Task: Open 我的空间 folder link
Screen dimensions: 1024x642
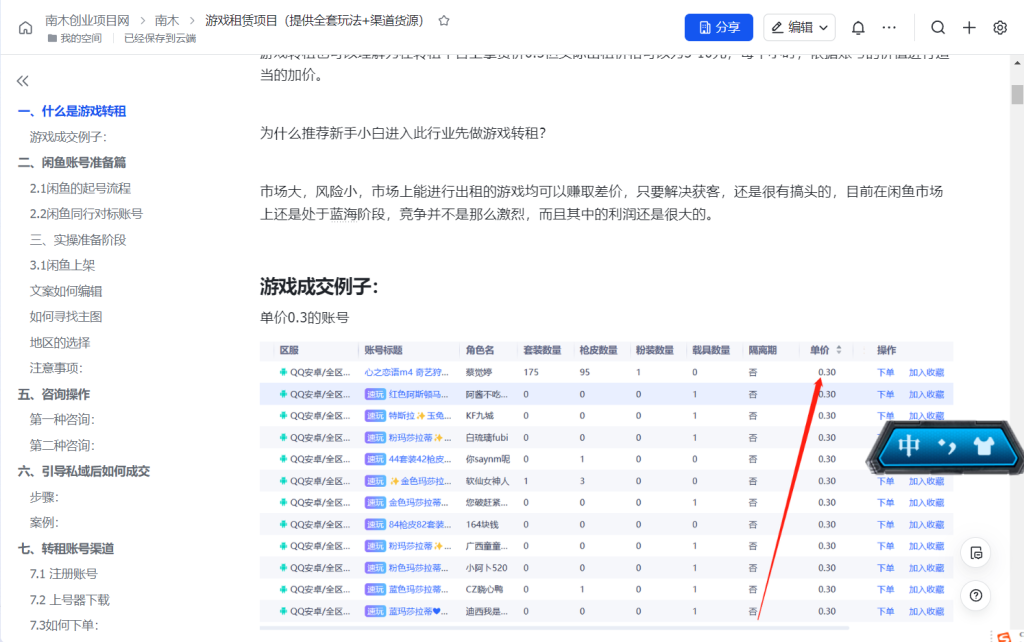Action: point(80,38)
